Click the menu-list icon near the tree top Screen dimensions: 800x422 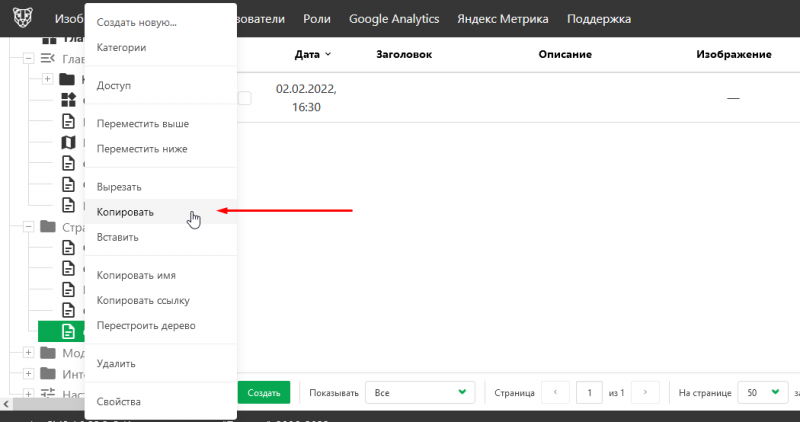tap(47, 59)
